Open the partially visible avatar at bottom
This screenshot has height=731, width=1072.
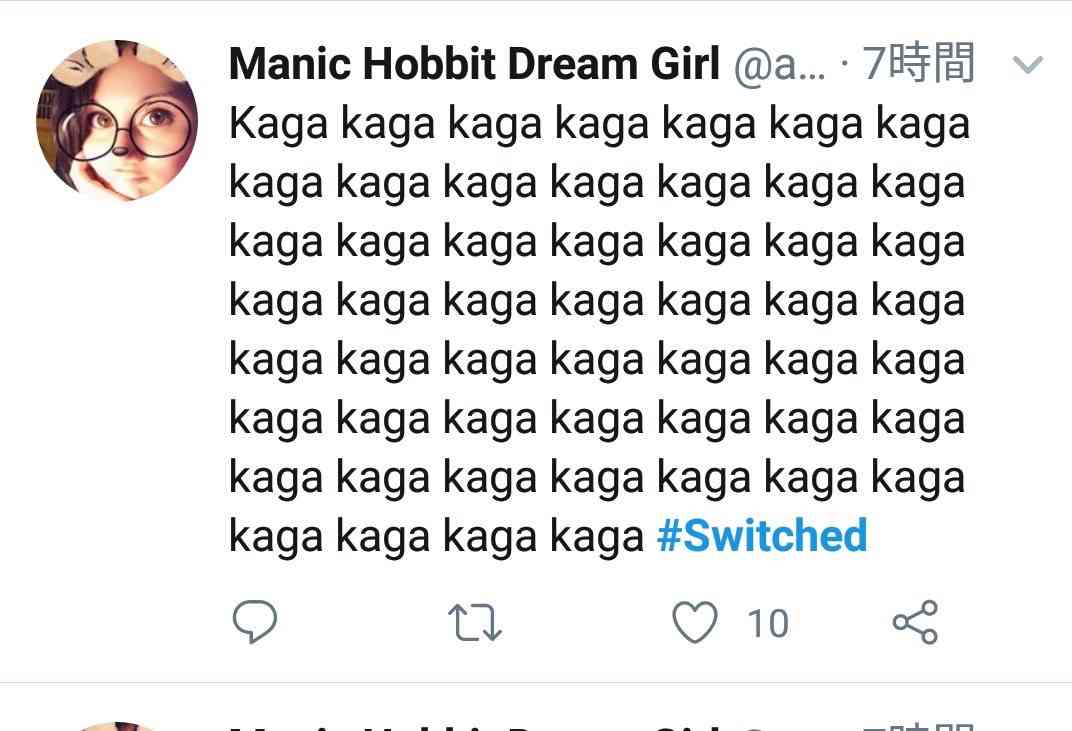(116, 725)
